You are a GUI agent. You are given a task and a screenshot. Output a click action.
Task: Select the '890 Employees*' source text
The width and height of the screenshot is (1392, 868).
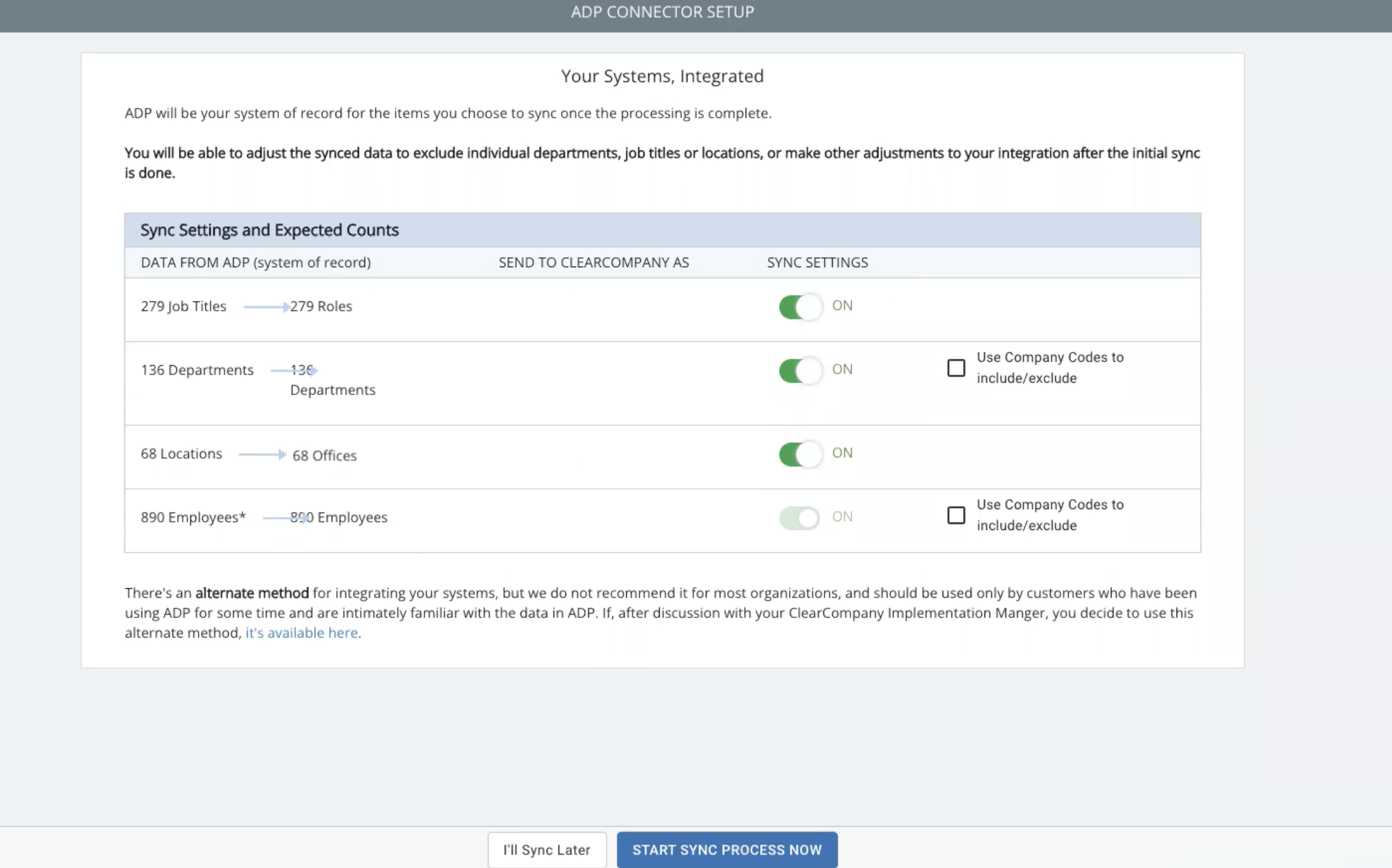click(193, 517)
